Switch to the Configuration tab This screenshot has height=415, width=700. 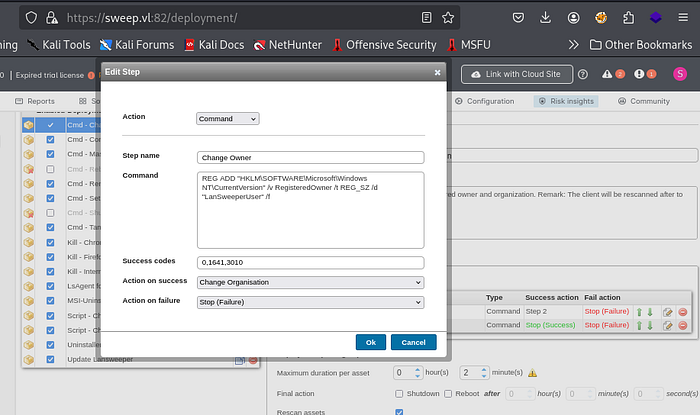[484, 101]
